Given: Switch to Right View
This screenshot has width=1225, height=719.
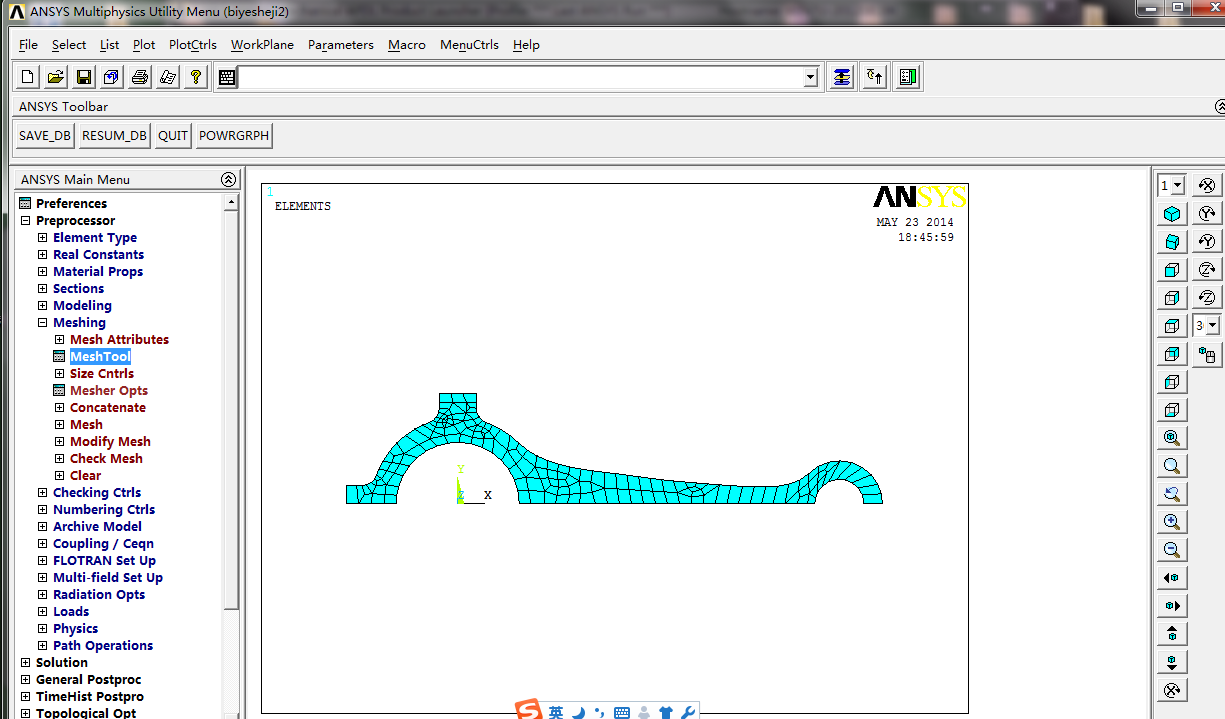Looking at the screenshot, I should (1172, 298).
